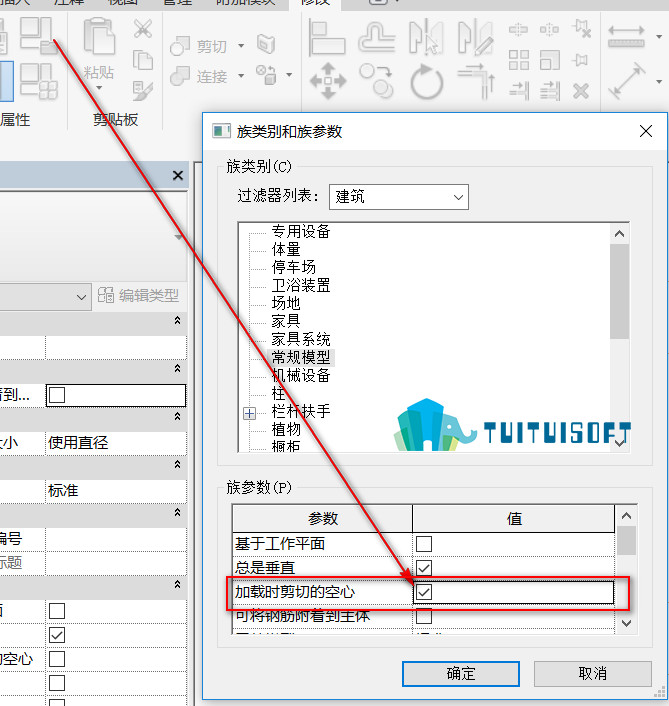This screenshot has width=669, height=706.
Task: Open 连接 dropdown arrow in ribbon
Action: coord(241,76)
